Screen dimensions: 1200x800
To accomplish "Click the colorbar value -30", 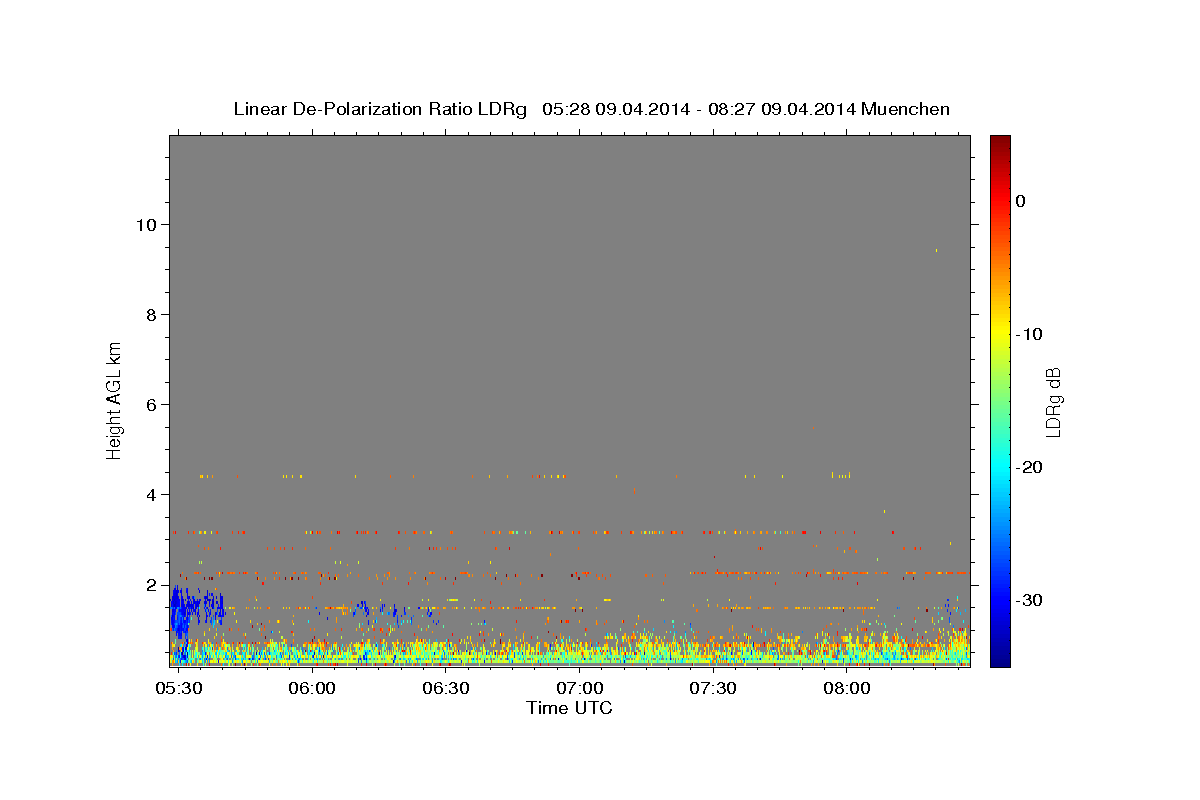I will coord(1028,600).
